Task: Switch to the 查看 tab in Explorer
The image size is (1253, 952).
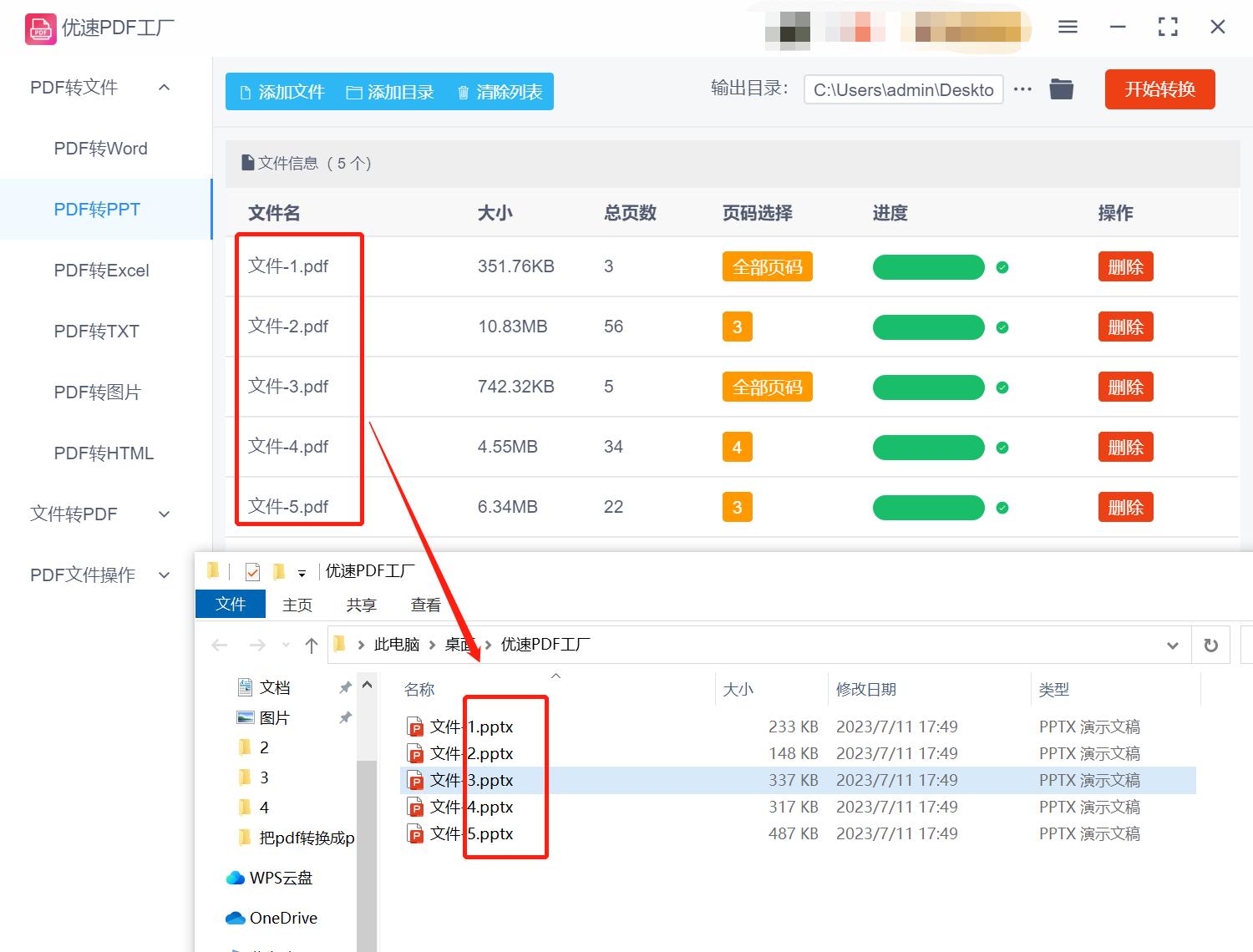Action: click(x=425, y=604)
